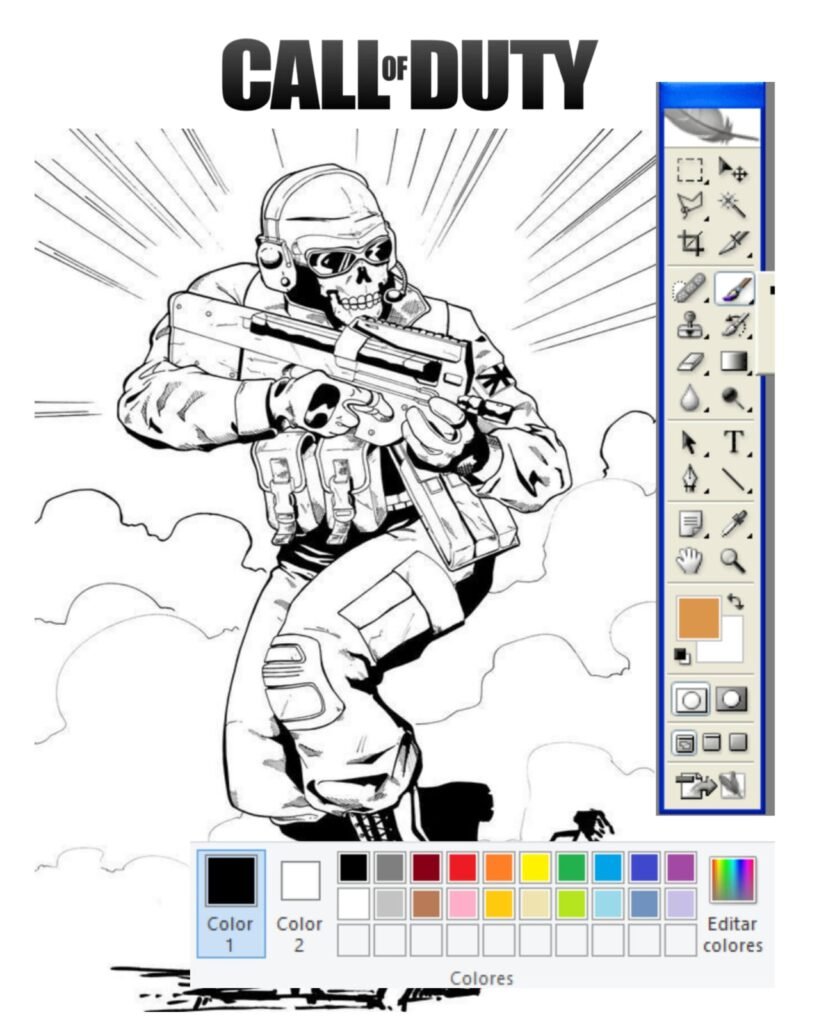This screenshot has height=1024, width=819.
Task: Pick the turquoise blue palette swatch
Action: tap(608, 868)
